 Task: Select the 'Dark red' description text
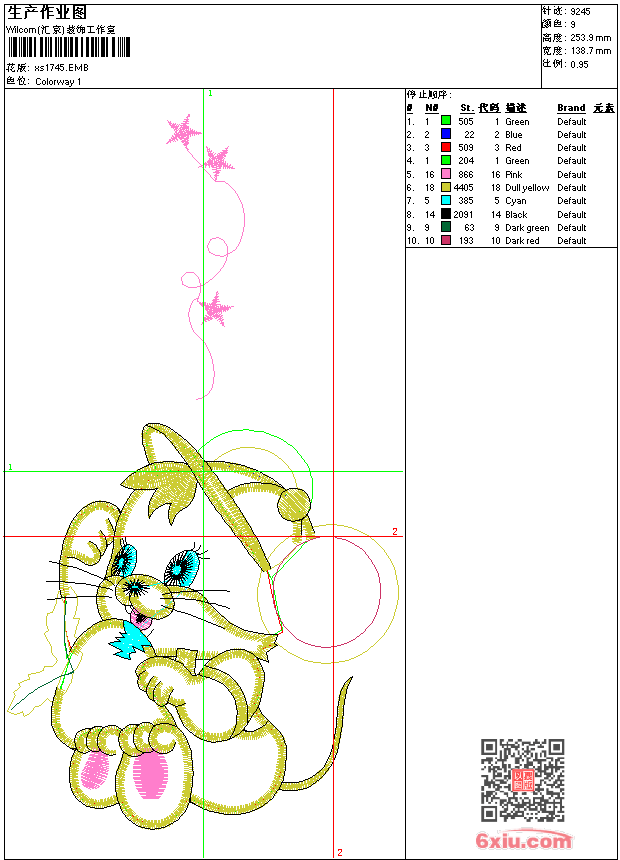pyautogui.click(x=522, y=241)
